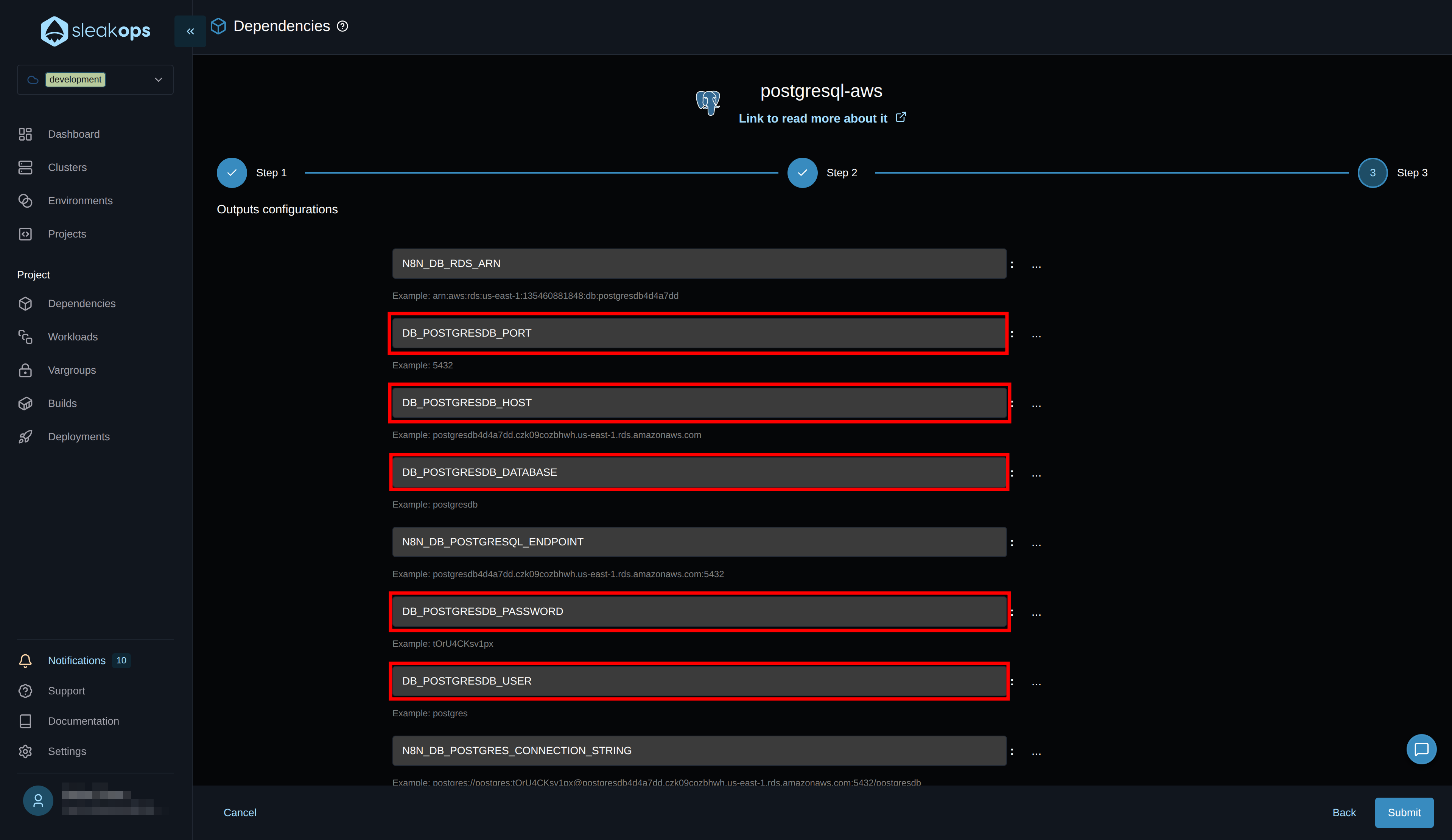Viewport: 1452px width, 840px height.
Task: Select the Builds cube icon
Action: point(26,403)
